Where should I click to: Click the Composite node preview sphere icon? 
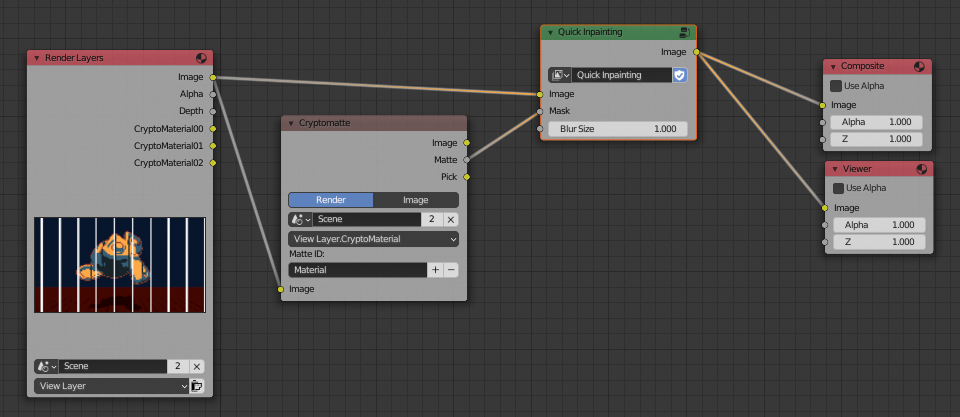click(921, 66)
